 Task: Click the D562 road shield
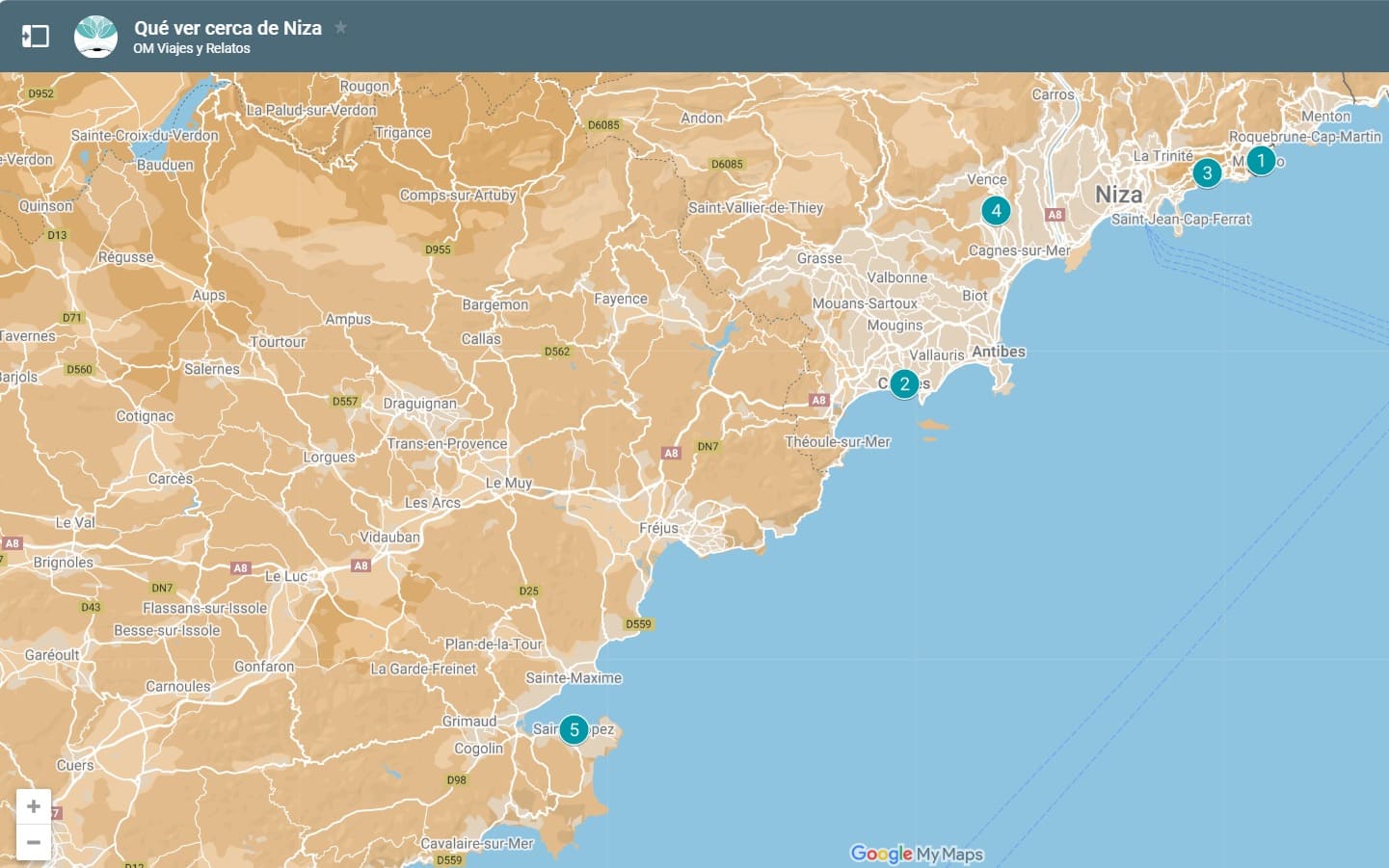pyautogui.click(x=557, y=352)
